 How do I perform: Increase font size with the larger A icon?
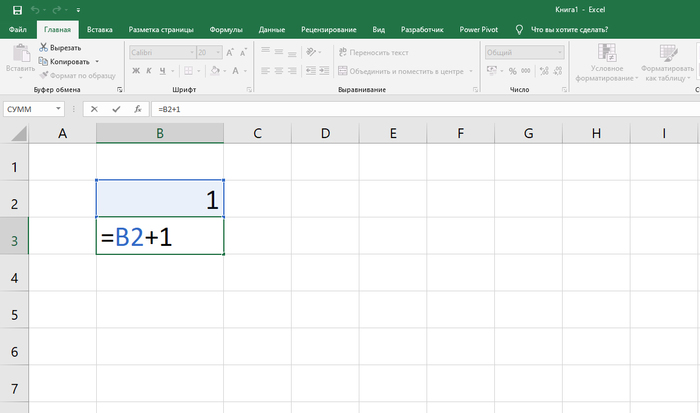230,52
